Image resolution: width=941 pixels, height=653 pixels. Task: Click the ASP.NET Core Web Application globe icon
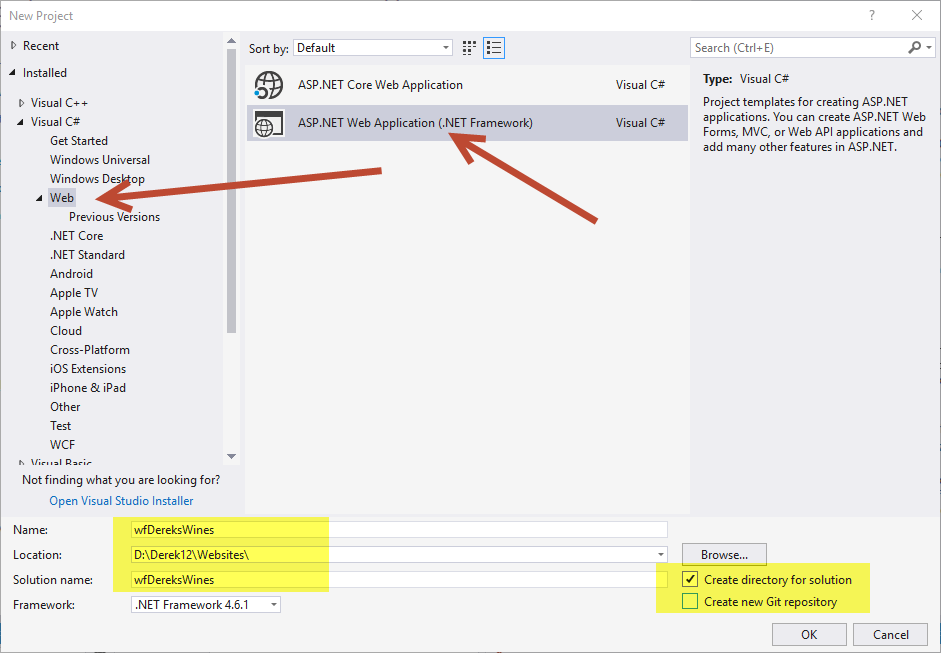[x=268, y=85]
